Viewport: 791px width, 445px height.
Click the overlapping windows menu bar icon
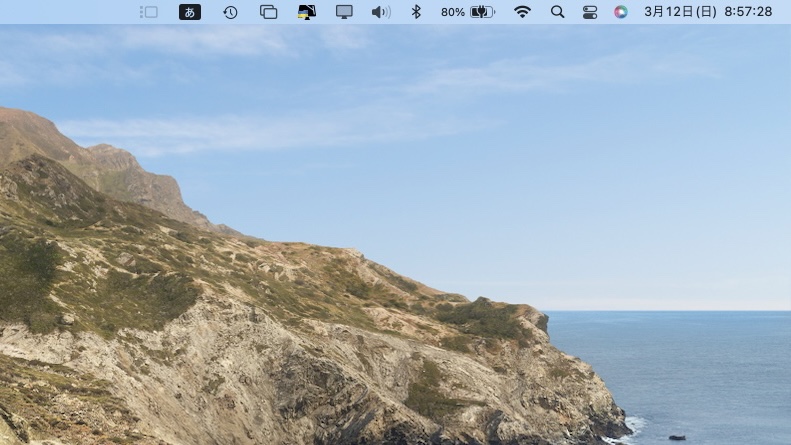268,12
